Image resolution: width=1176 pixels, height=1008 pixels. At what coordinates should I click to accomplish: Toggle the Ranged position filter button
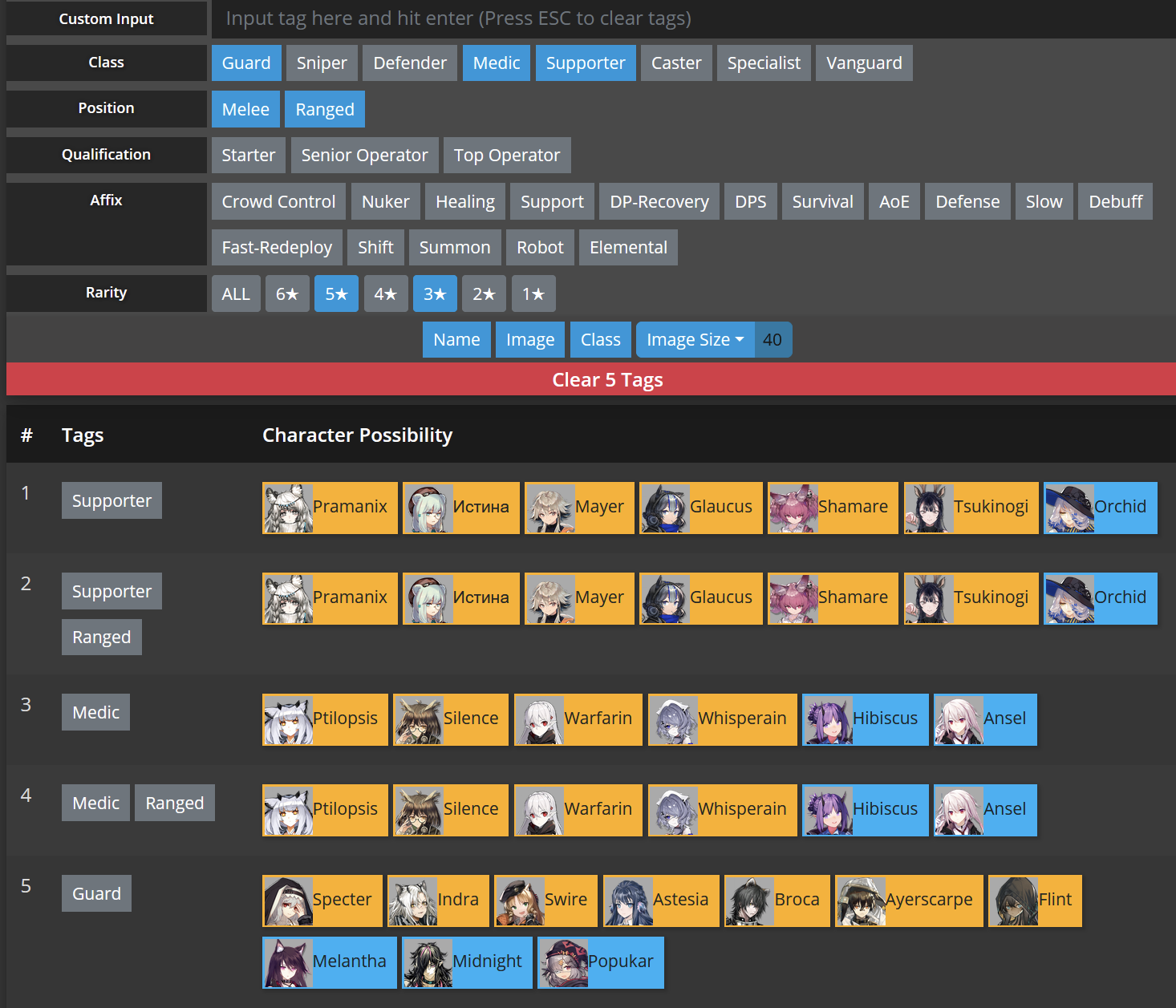[x=325, y=109]
